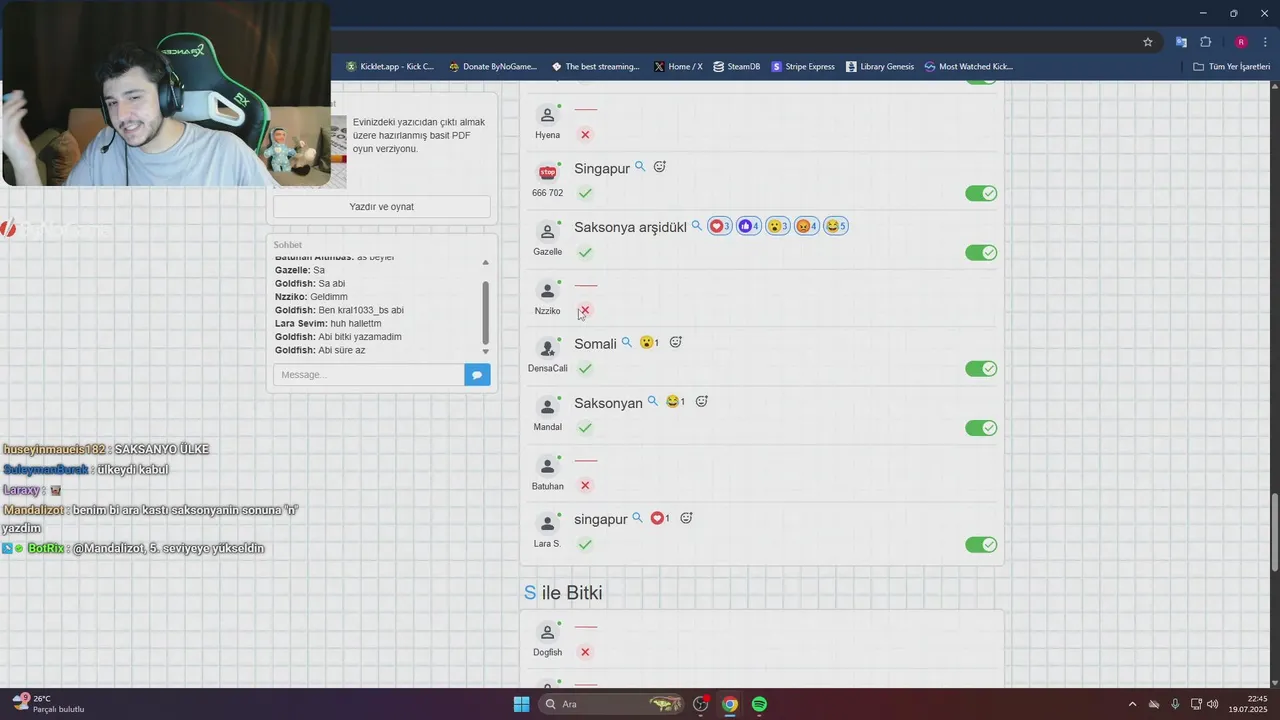
Task: Click Dogfish's red X mark
Action: 585,652
